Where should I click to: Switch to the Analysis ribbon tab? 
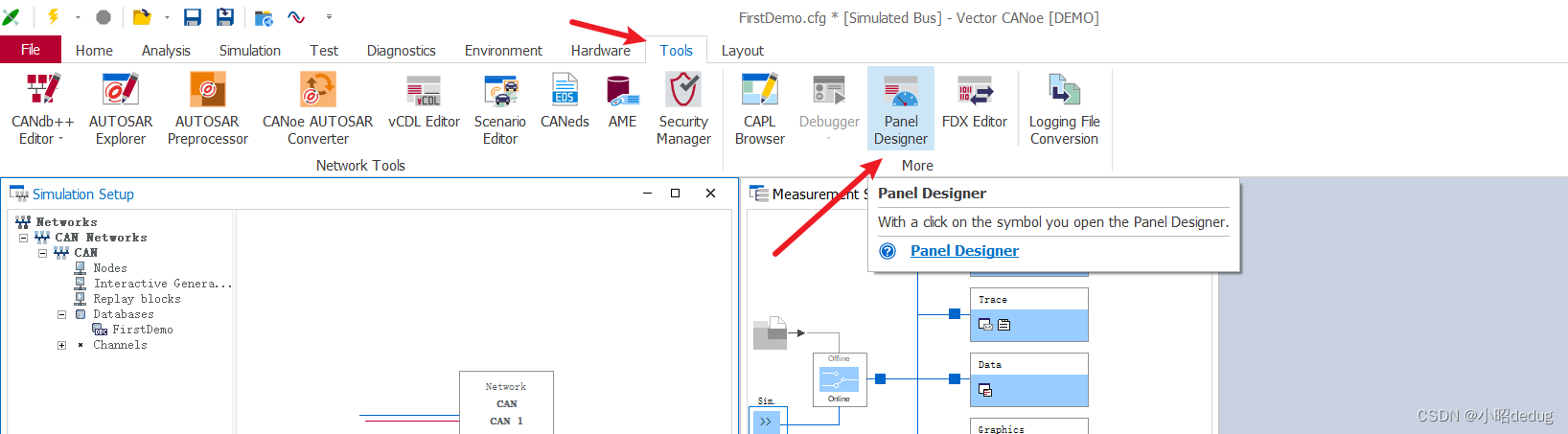166,51
